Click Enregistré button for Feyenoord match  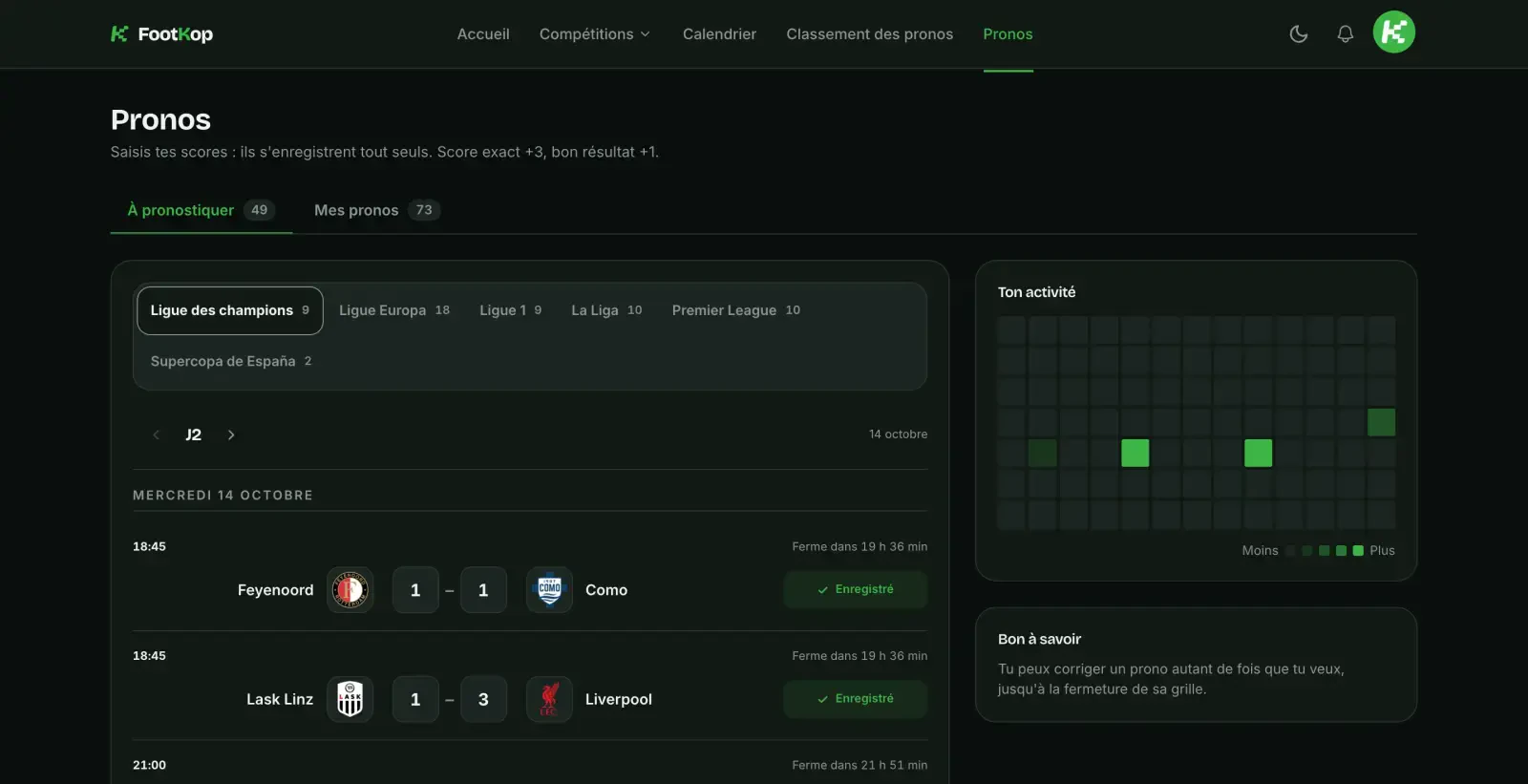pos(855,589)
